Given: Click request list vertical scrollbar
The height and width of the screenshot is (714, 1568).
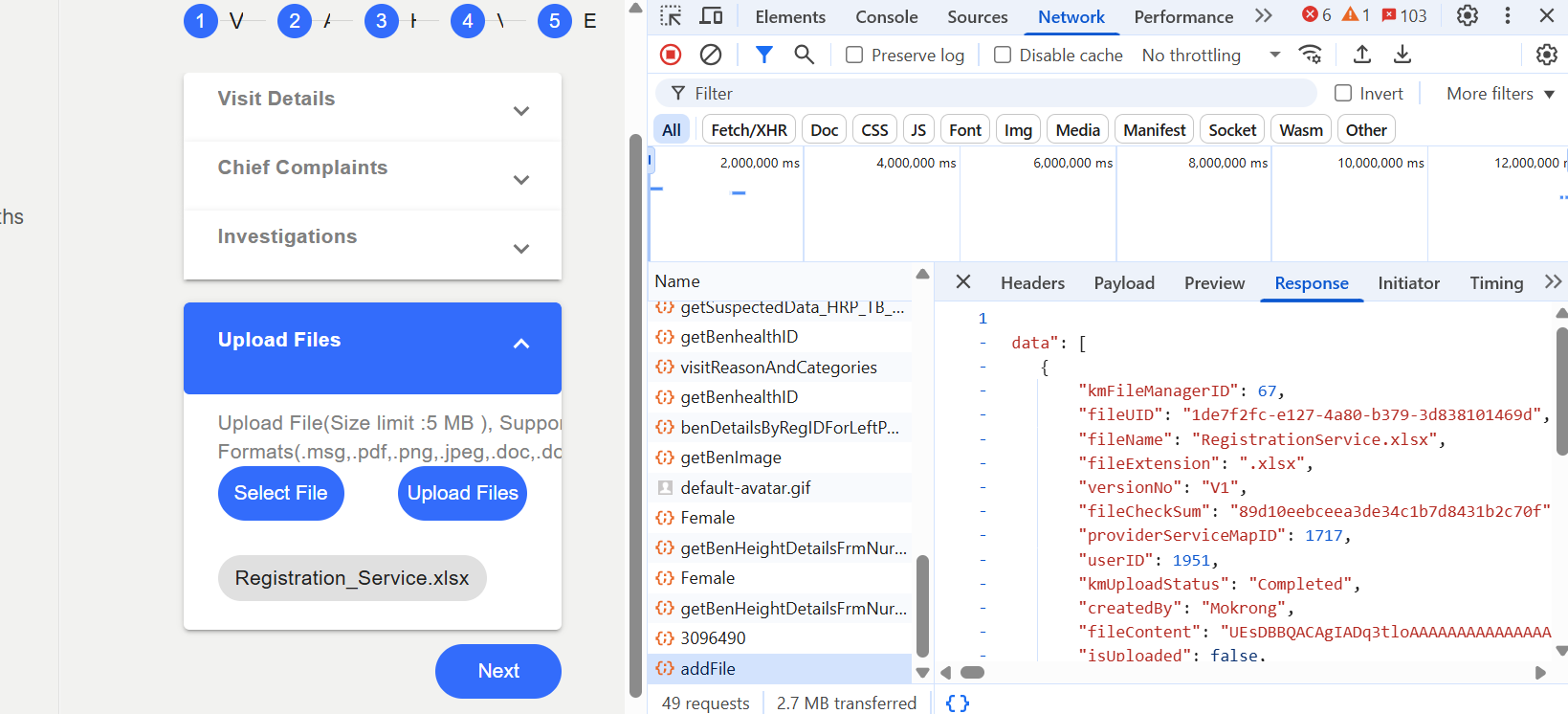Looking at the screenshot, I should 922,607.
